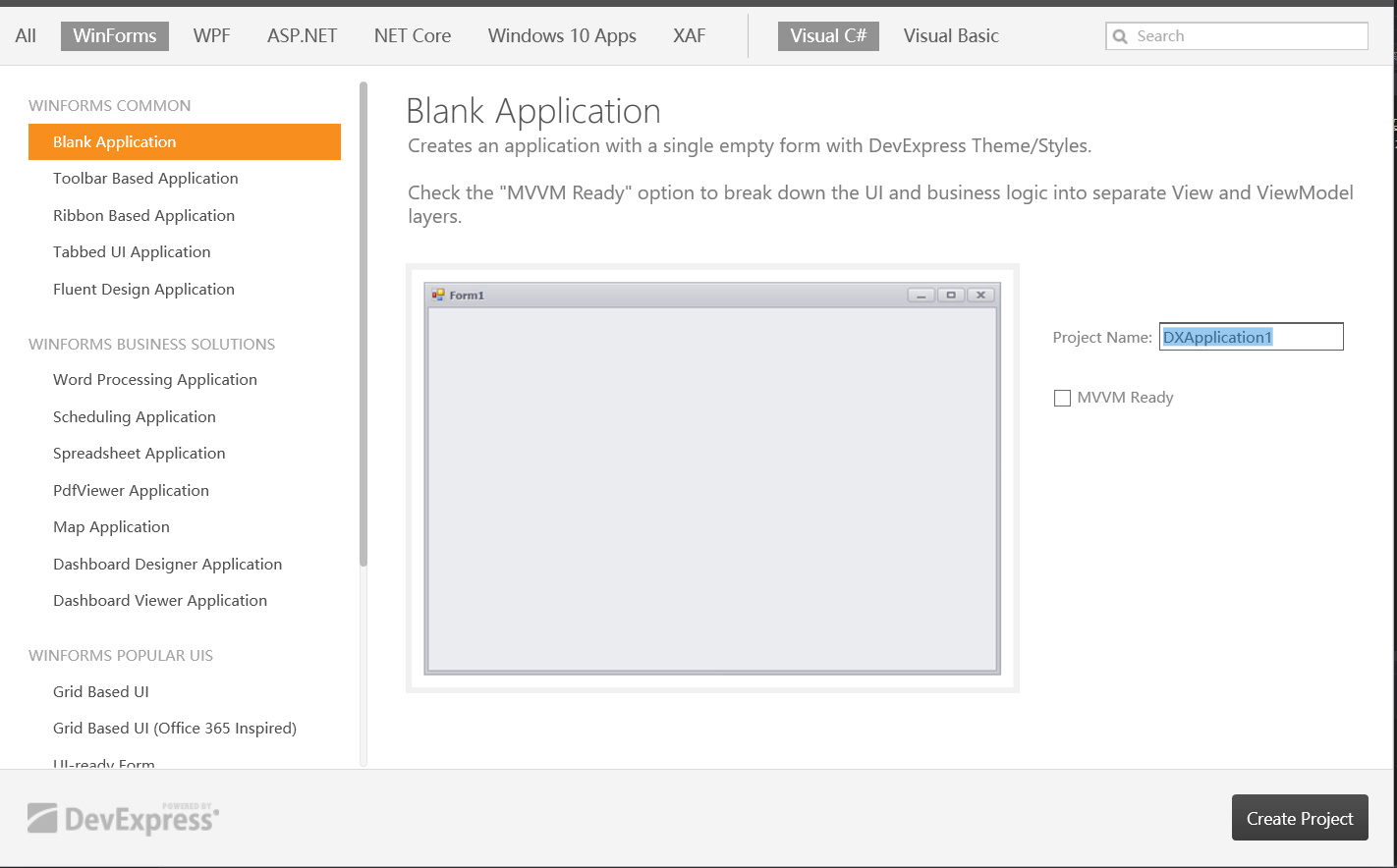Viewport: 1397px width, 868px height.
Task: Choose Visual C# language
Action: pyautogui.click(x=828, y=36)
